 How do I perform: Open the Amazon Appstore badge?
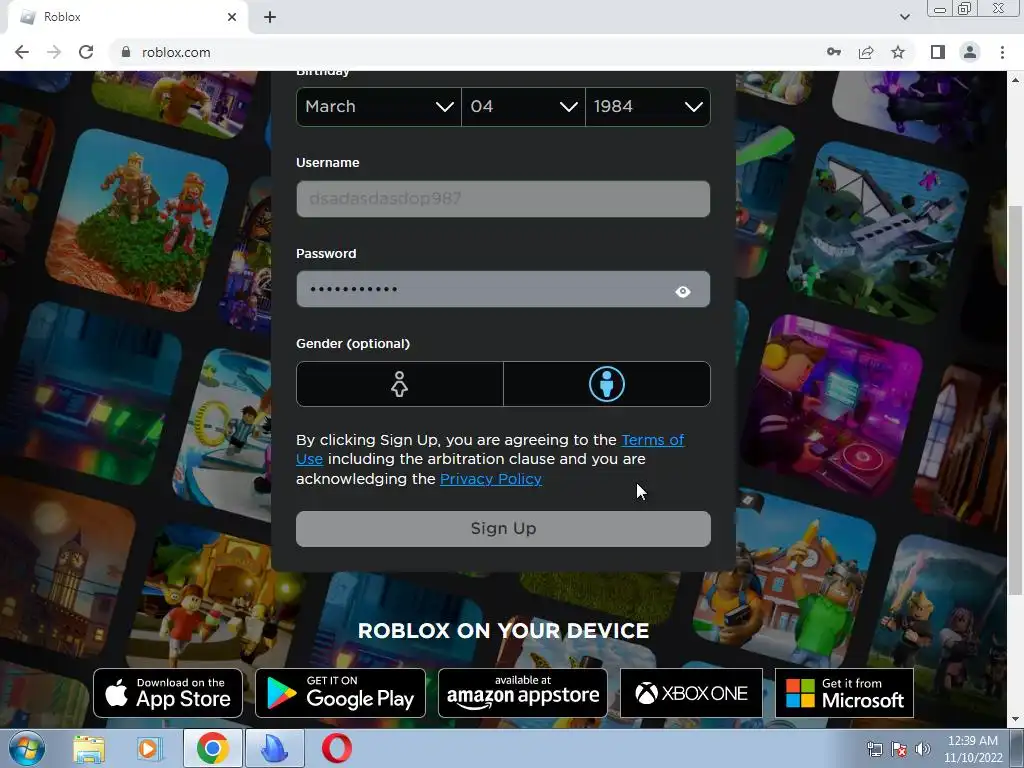pyautogui.click(x=522, y=693)
